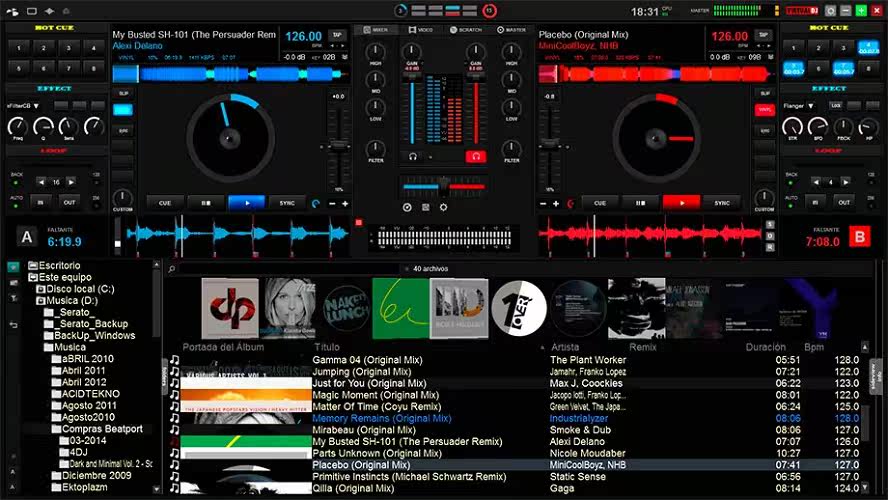Toggle deck B red headphone cue
The width and height of the screenshot is (888, 500).
476,157
